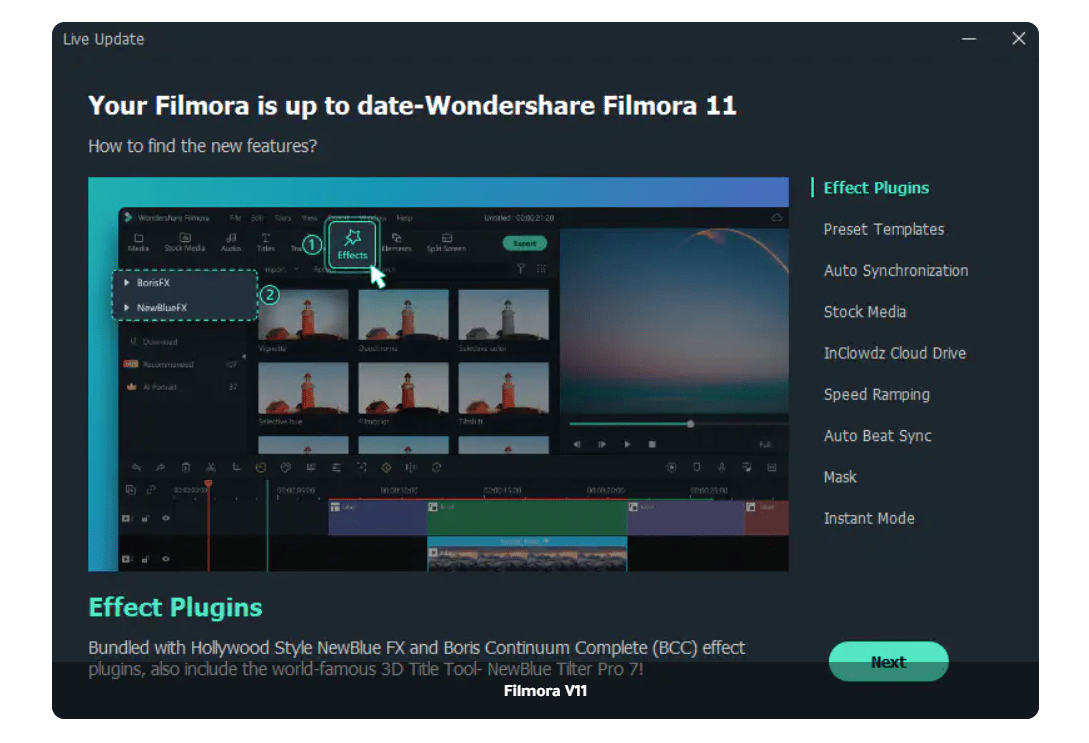
Task: Open the Audio music note icon
Action: click(231, 238)
